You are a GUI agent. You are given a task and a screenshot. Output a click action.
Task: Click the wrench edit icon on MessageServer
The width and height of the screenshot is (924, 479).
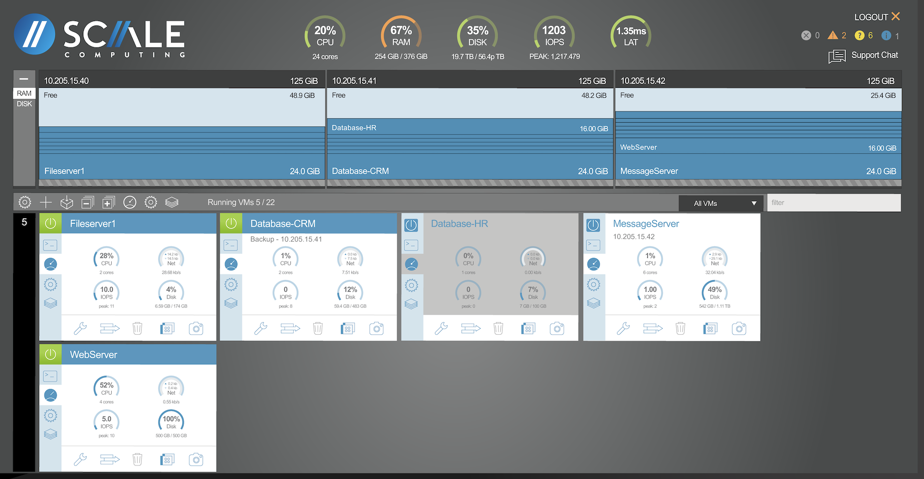point(623,328)
